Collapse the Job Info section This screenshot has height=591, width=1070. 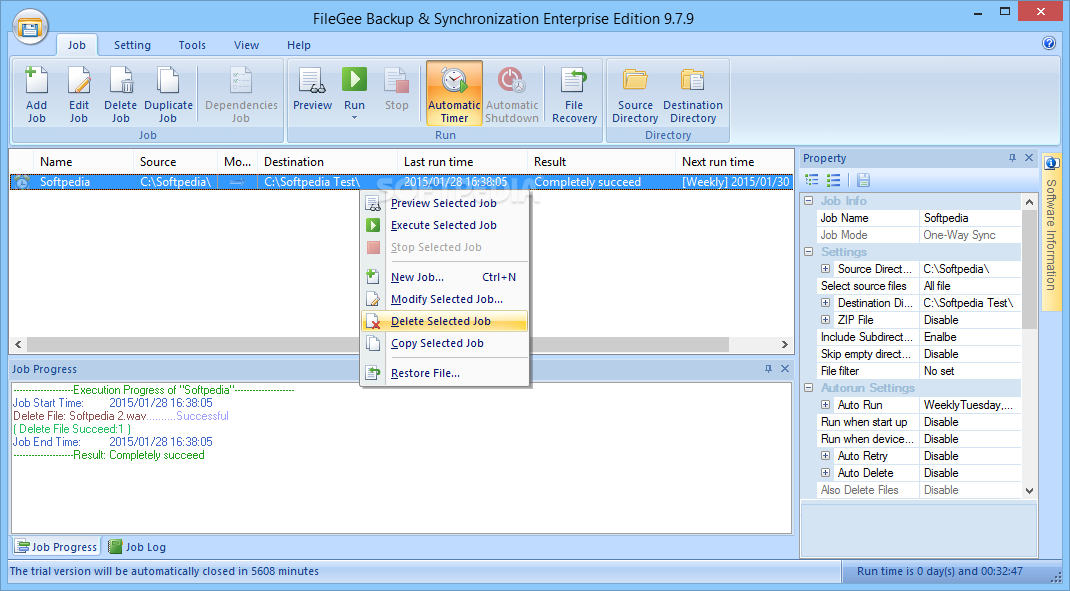[809, 201]
